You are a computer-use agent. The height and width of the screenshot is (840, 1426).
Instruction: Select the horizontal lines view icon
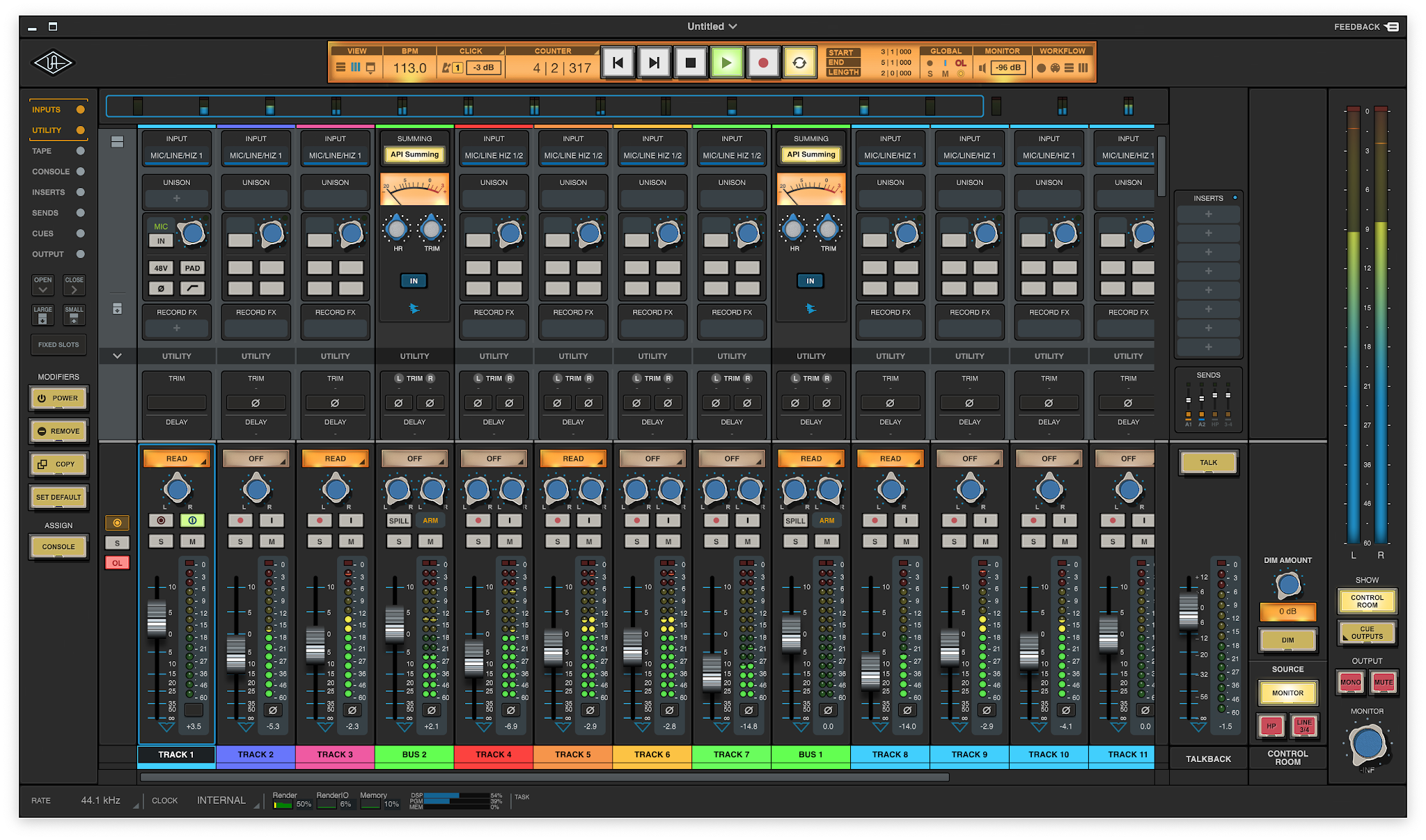(x=340, y=68)
